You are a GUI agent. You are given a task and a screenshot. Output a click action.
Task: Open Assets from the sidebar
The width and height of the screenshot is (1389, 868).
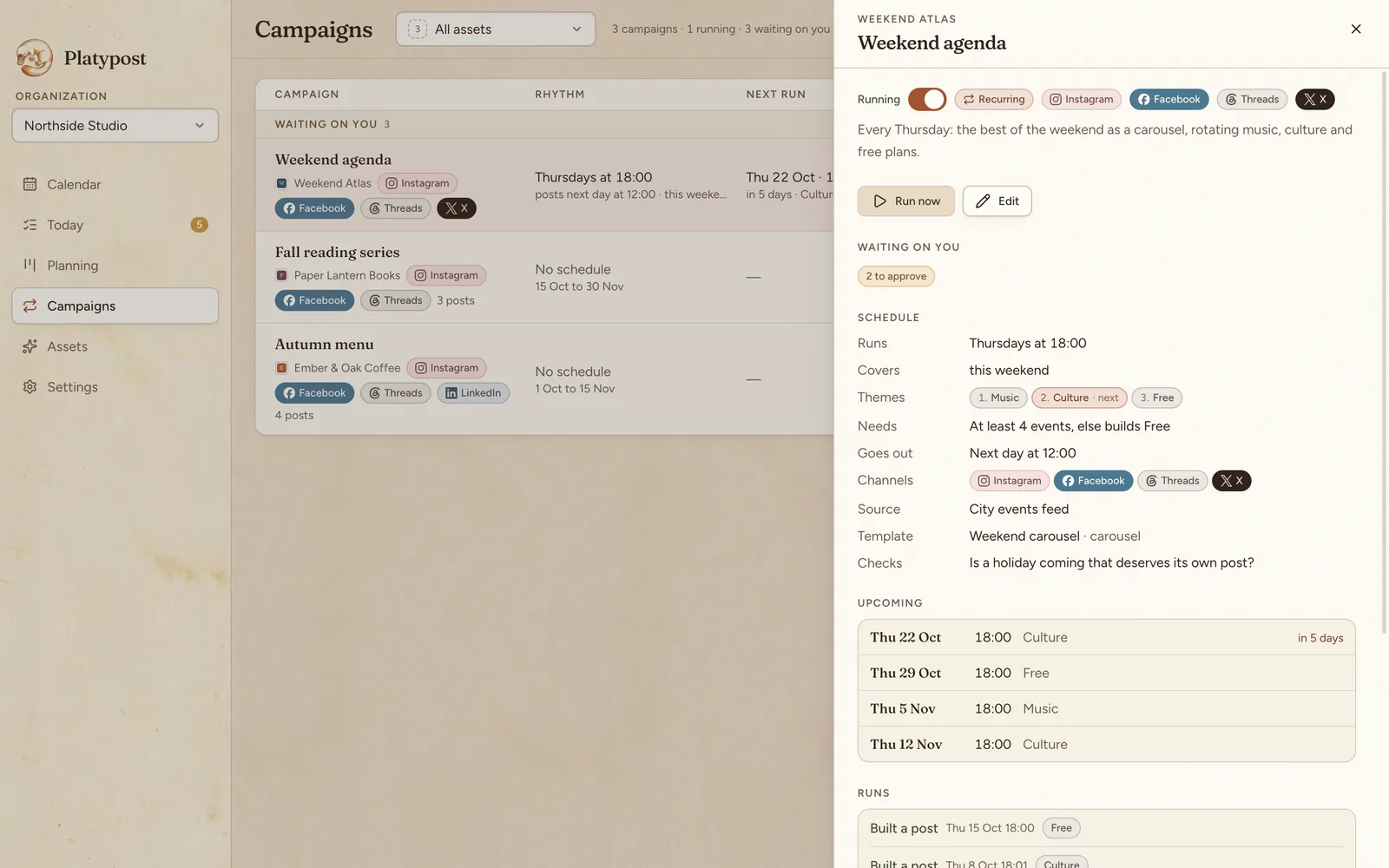click(x=115, y=346)
